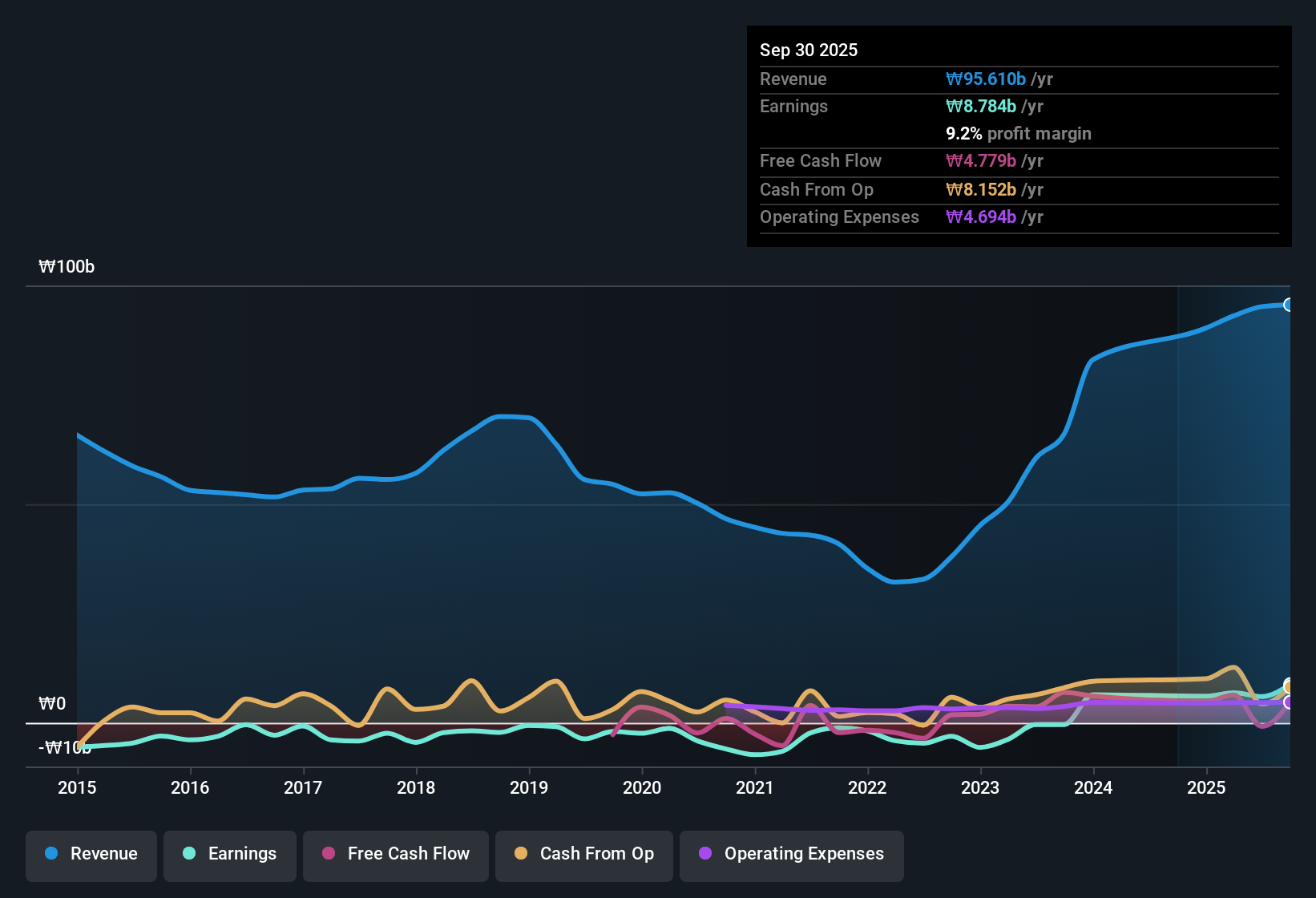Select the Operating Expenses legend button
Screen dimensions: 1316x898
791,854
